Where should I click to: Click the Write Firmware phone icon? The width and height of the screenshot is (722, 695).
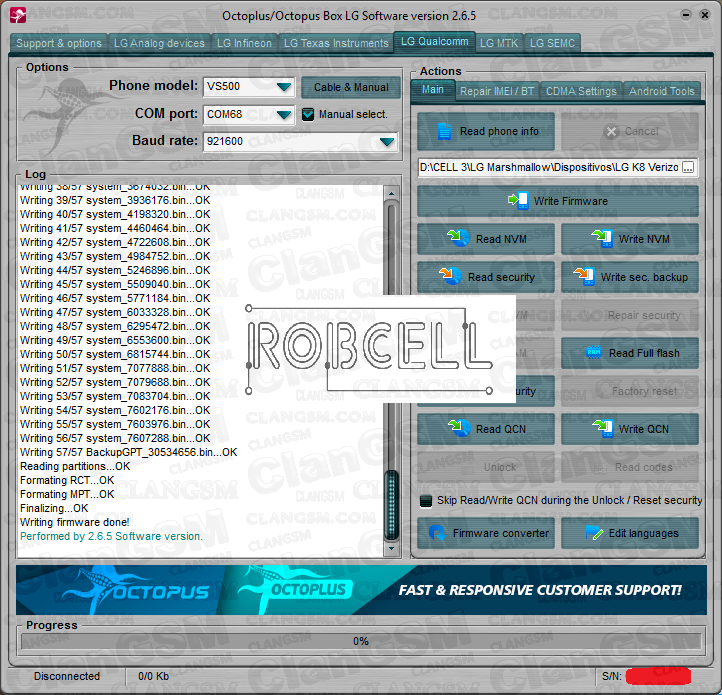point(518,201)
